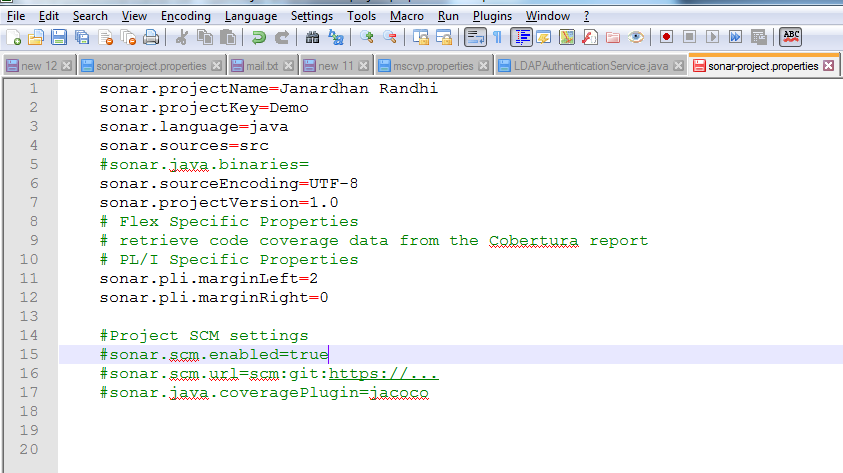Zoom in on the editor
Screen dimensions: 843x473
coord(367,37)
